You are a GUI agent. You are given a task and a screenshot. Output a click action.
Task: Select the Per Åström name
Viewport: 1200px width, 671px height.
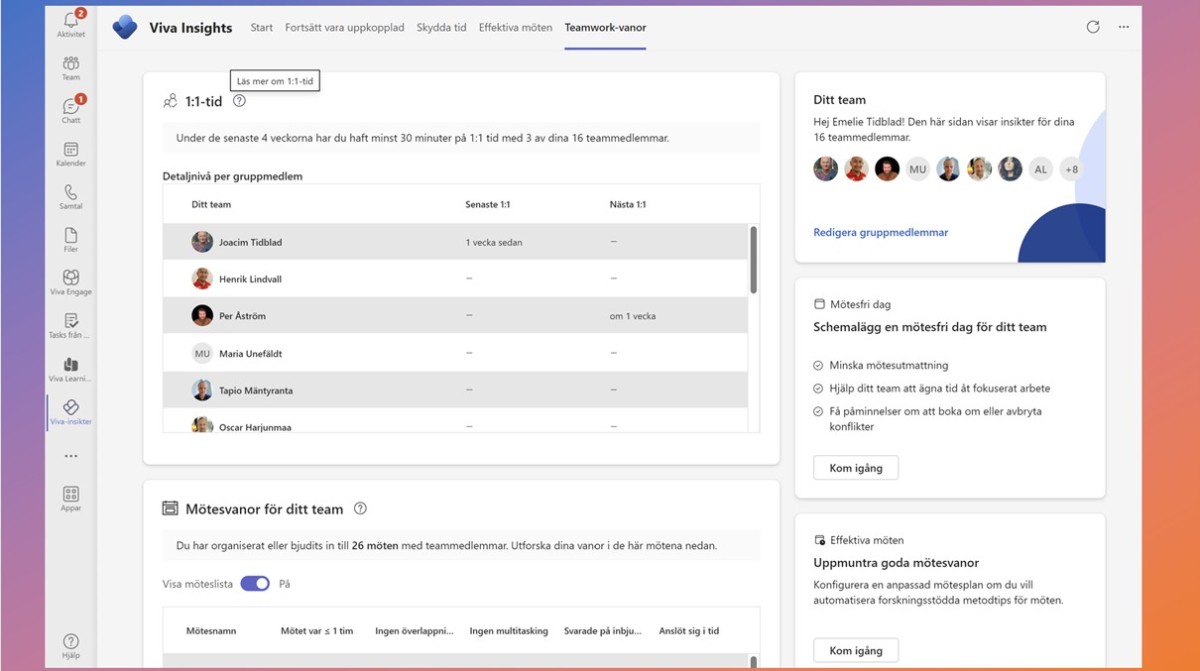242,316
